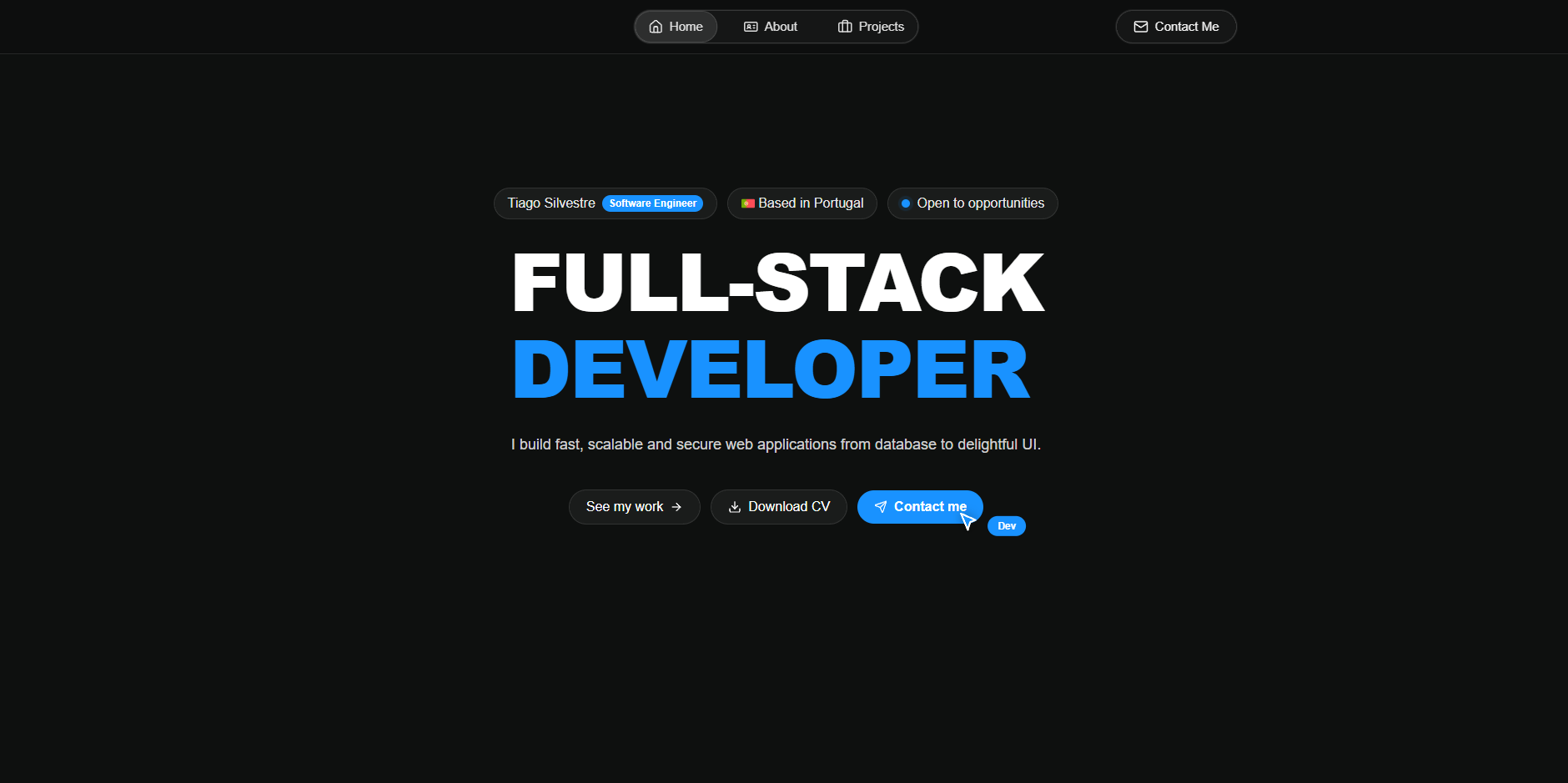Expand the Open to opportunities status pill

[x=972, y=203]
